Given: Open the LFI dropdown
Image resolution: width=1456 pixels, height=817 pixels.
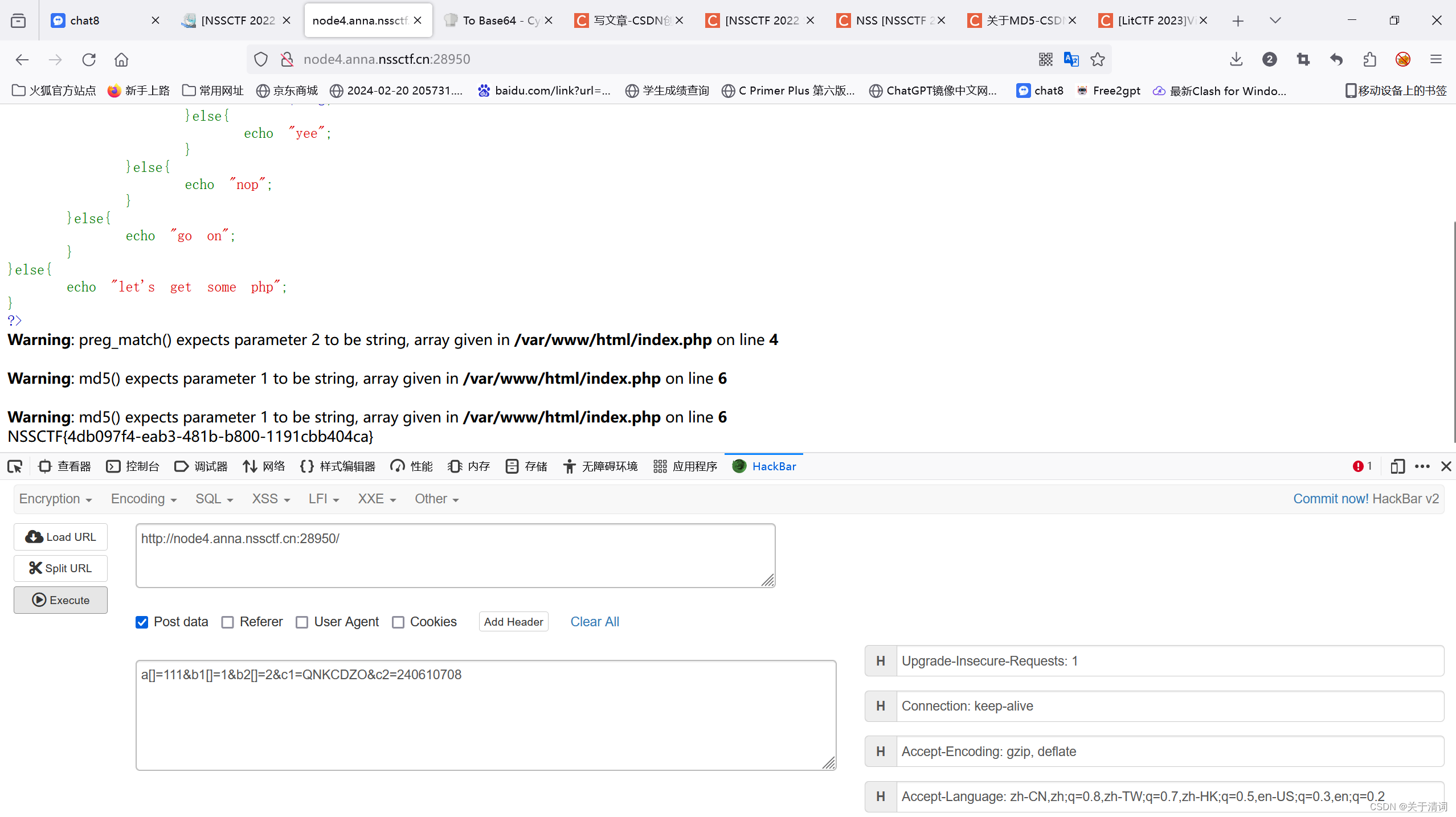Looking at the screenshot, I should [324, 499].
